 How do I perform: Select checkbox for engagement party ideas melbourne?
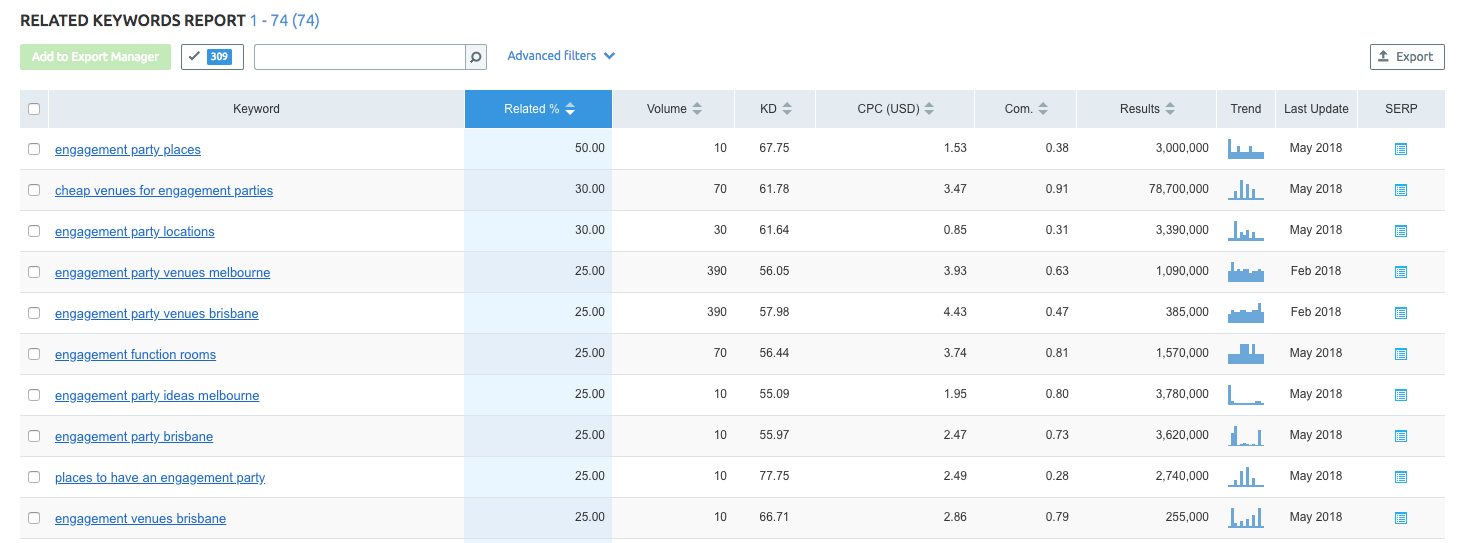[x=34, y=395]
